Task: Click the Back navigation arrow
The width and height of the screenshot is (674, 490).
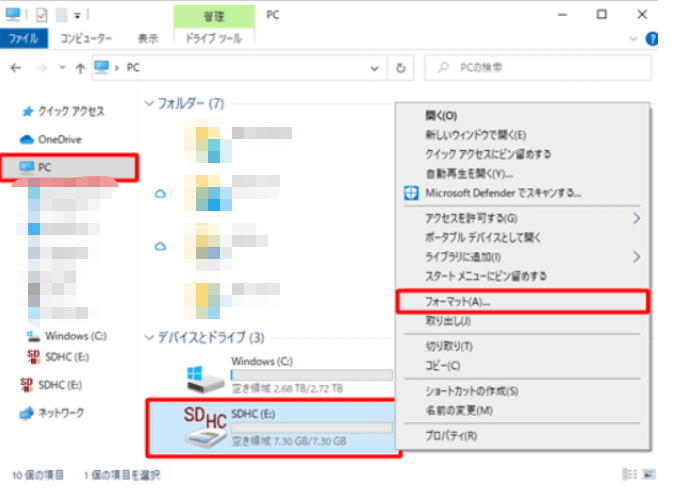Action: point(16,68)
